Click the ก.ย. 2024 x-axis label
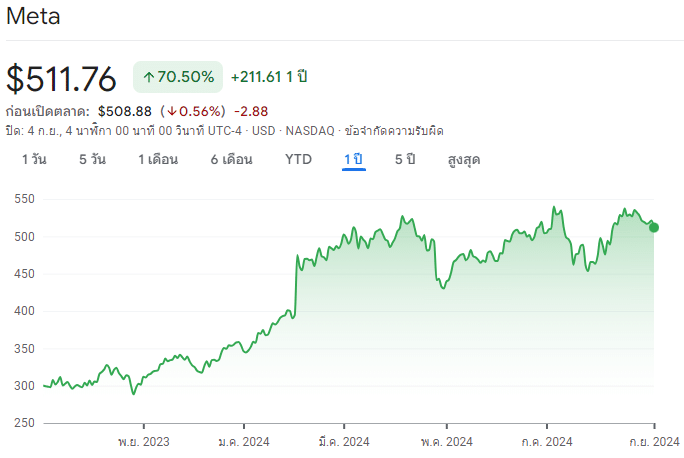 click(x=654, y=442)
